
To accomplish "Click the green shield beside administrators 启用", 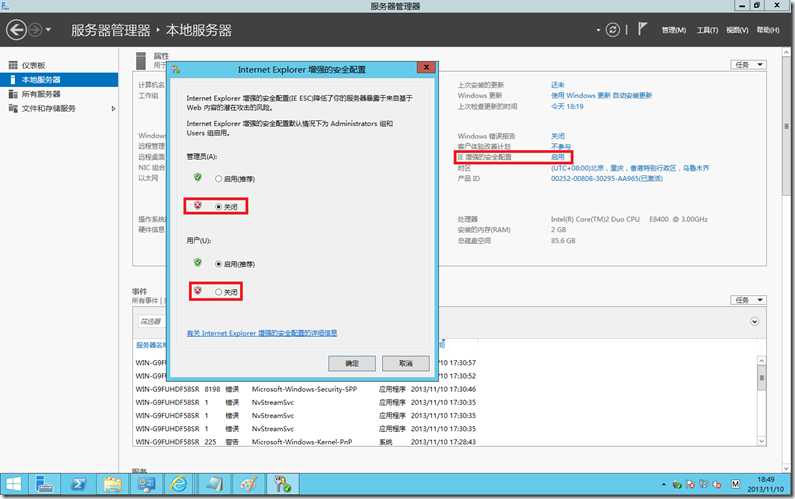I will [198, 177].
